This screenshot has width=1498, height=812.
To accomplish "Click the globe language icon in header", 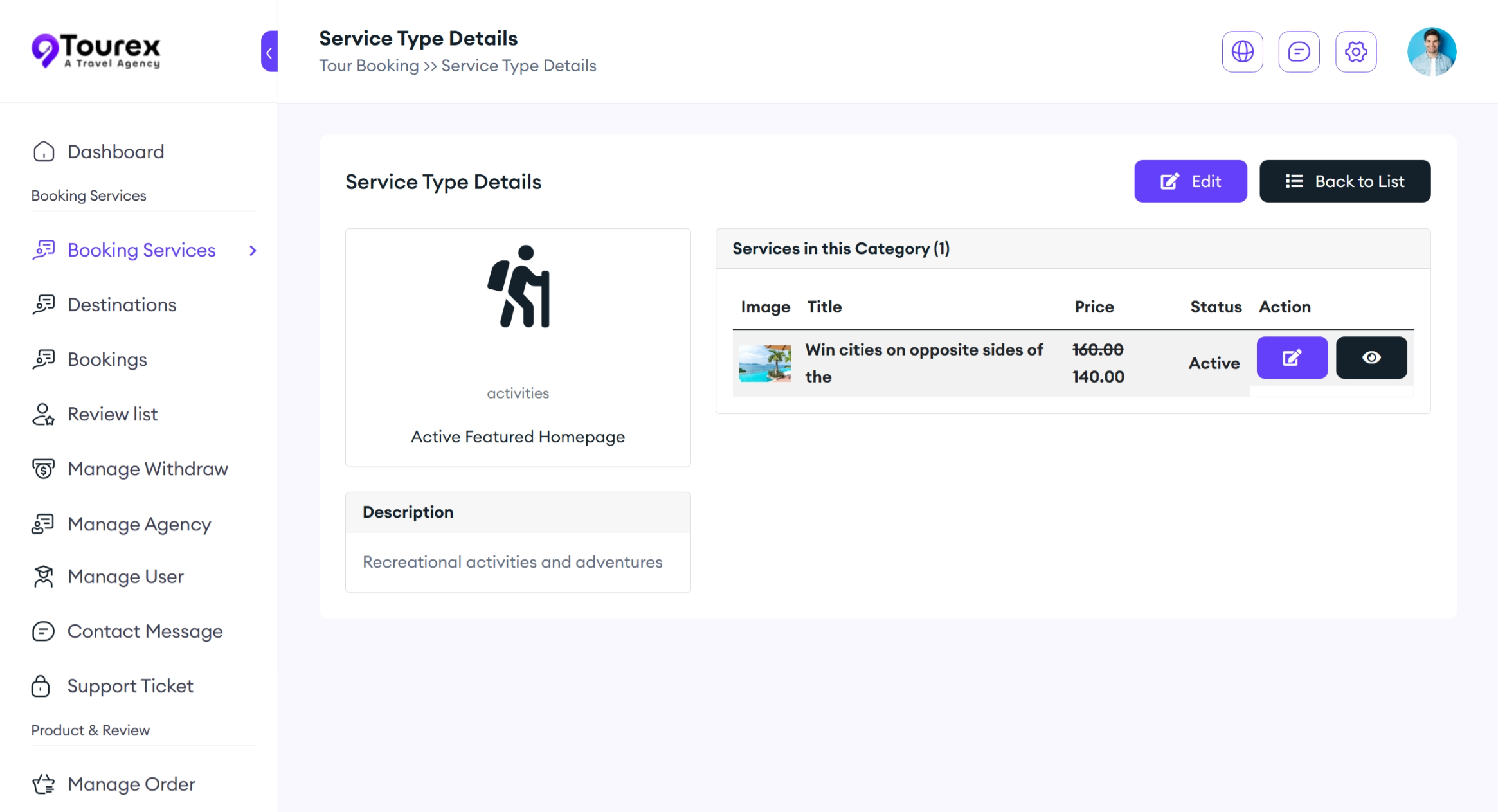I will (1242, 51).
